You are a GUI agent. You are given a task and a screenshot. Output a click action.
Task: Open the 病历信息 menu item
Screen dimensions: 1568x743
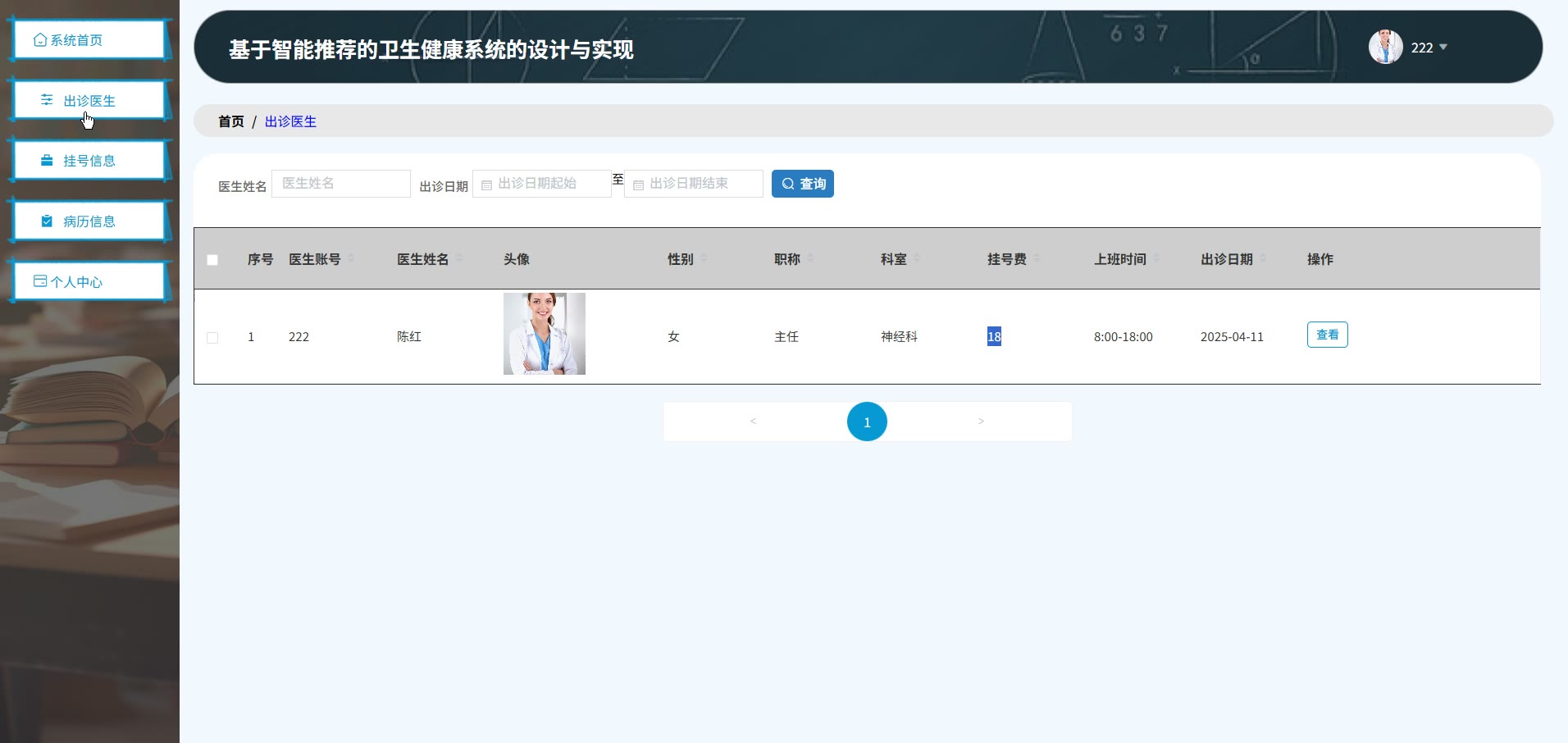89,221
